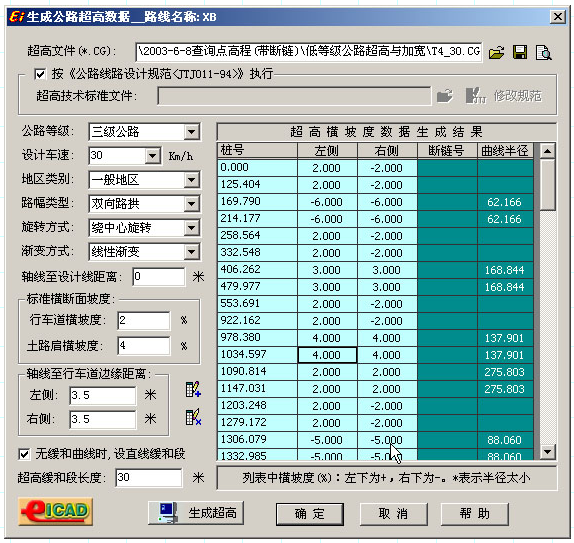The width and height of the screenshot is (574, 543).
Task: Click the results table vertical scrollbar thumb
Action: click(x=548, y=184)
